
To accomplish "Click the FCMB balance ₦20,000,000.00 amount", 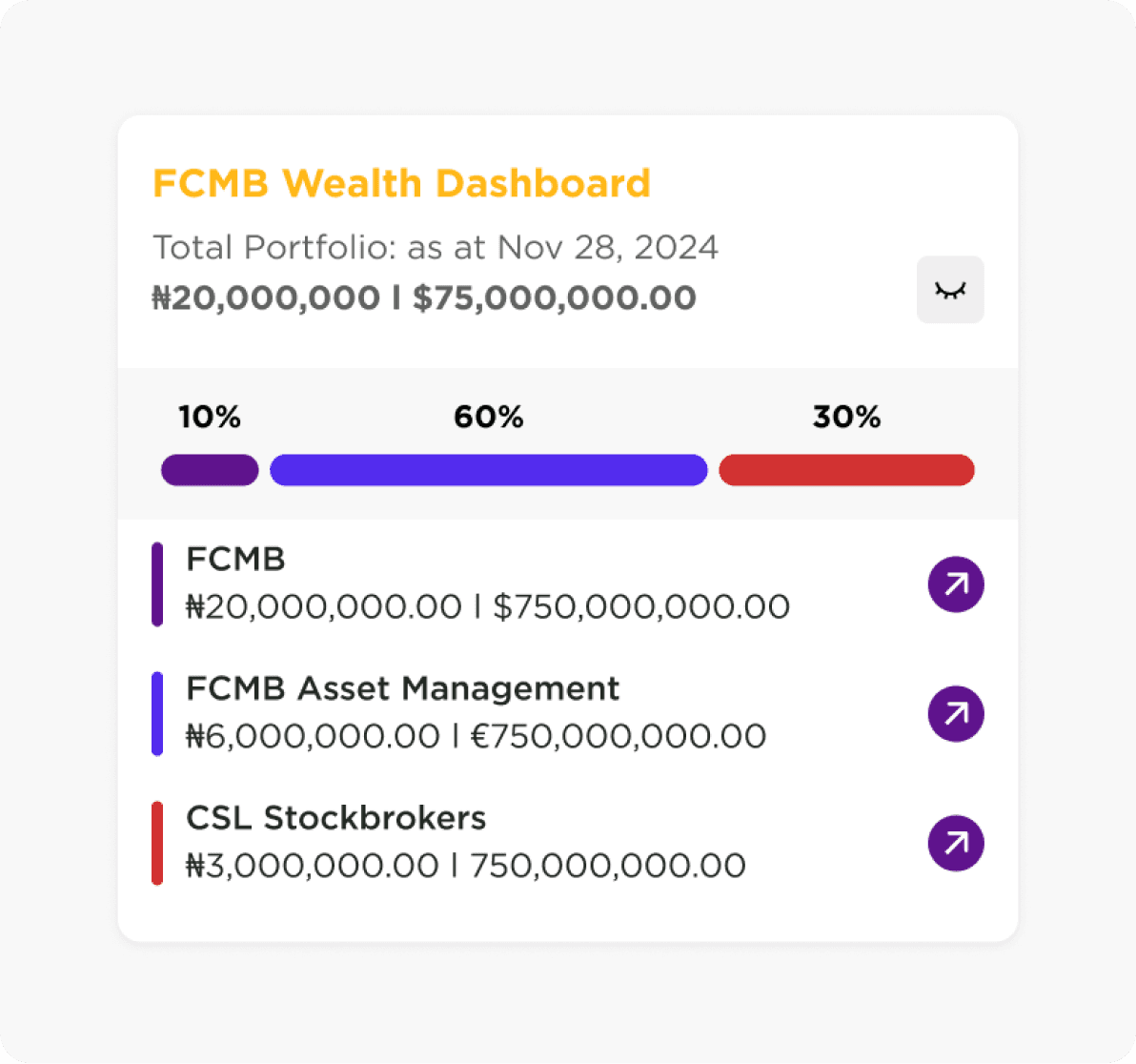I will 324,606.
